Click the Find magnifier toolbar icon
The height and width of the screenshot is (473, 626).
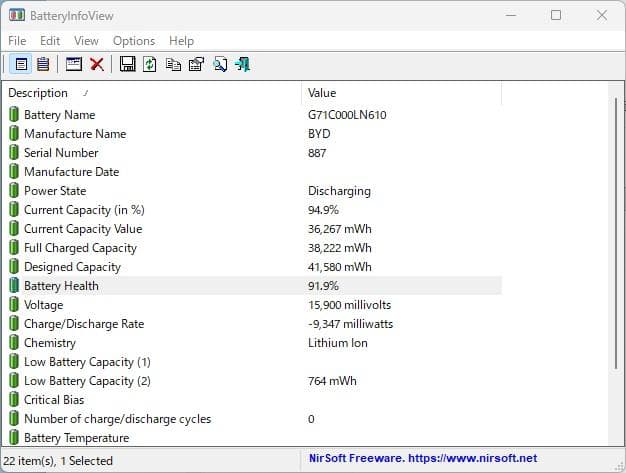pyautogui.click(x=219, y=65)
